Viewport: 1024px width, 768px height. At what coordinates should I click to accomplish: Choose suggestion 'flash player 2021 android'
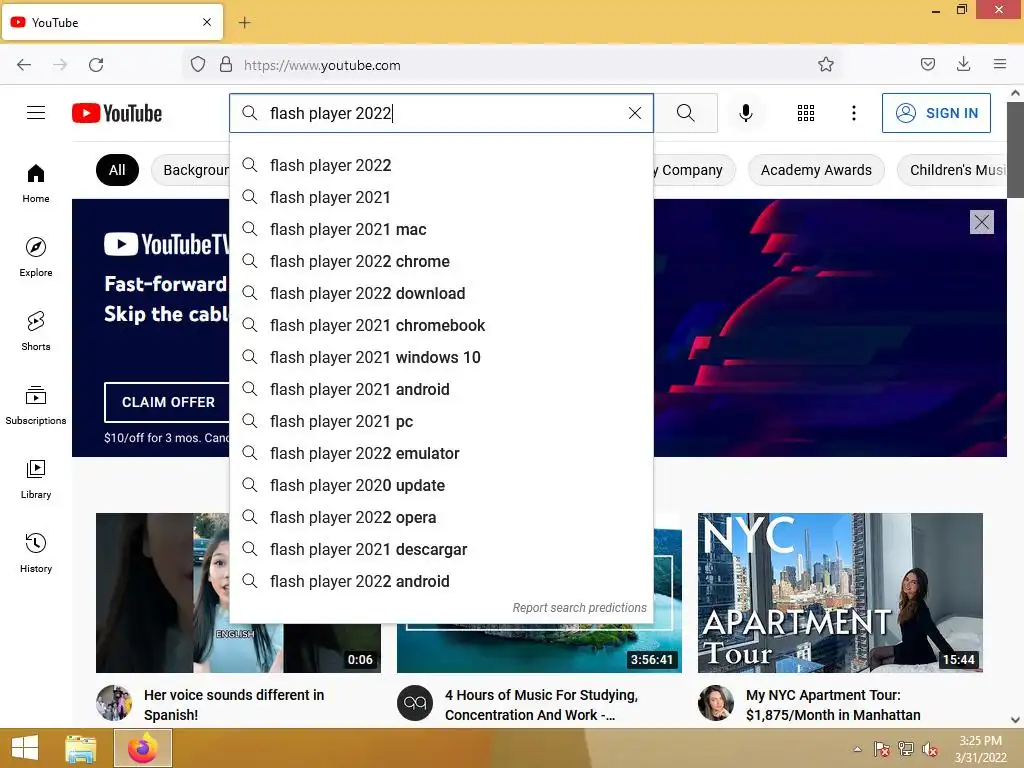[x=441, y=389]
